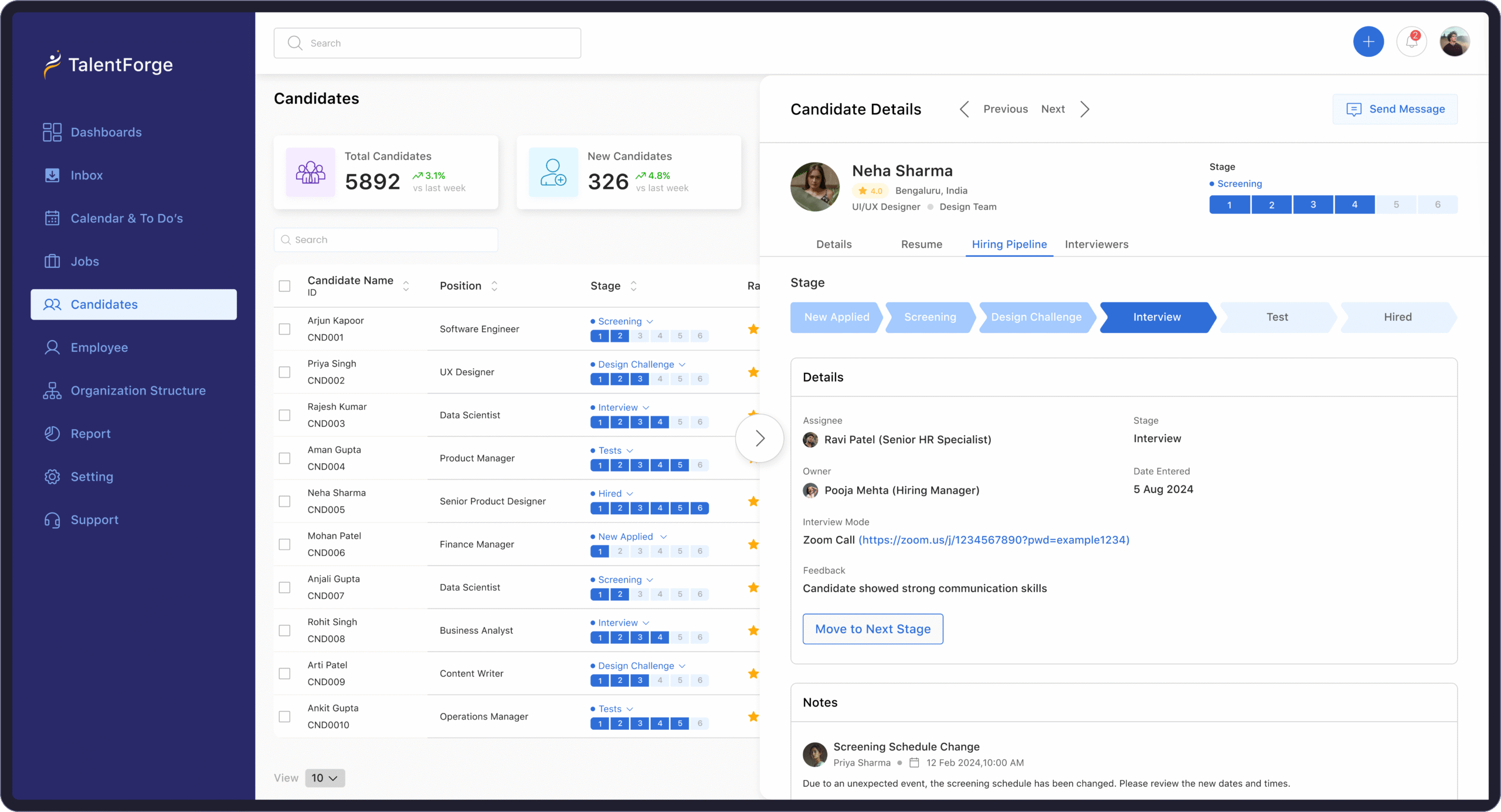Click the Calendar & To Do's icon

point(52,218)
